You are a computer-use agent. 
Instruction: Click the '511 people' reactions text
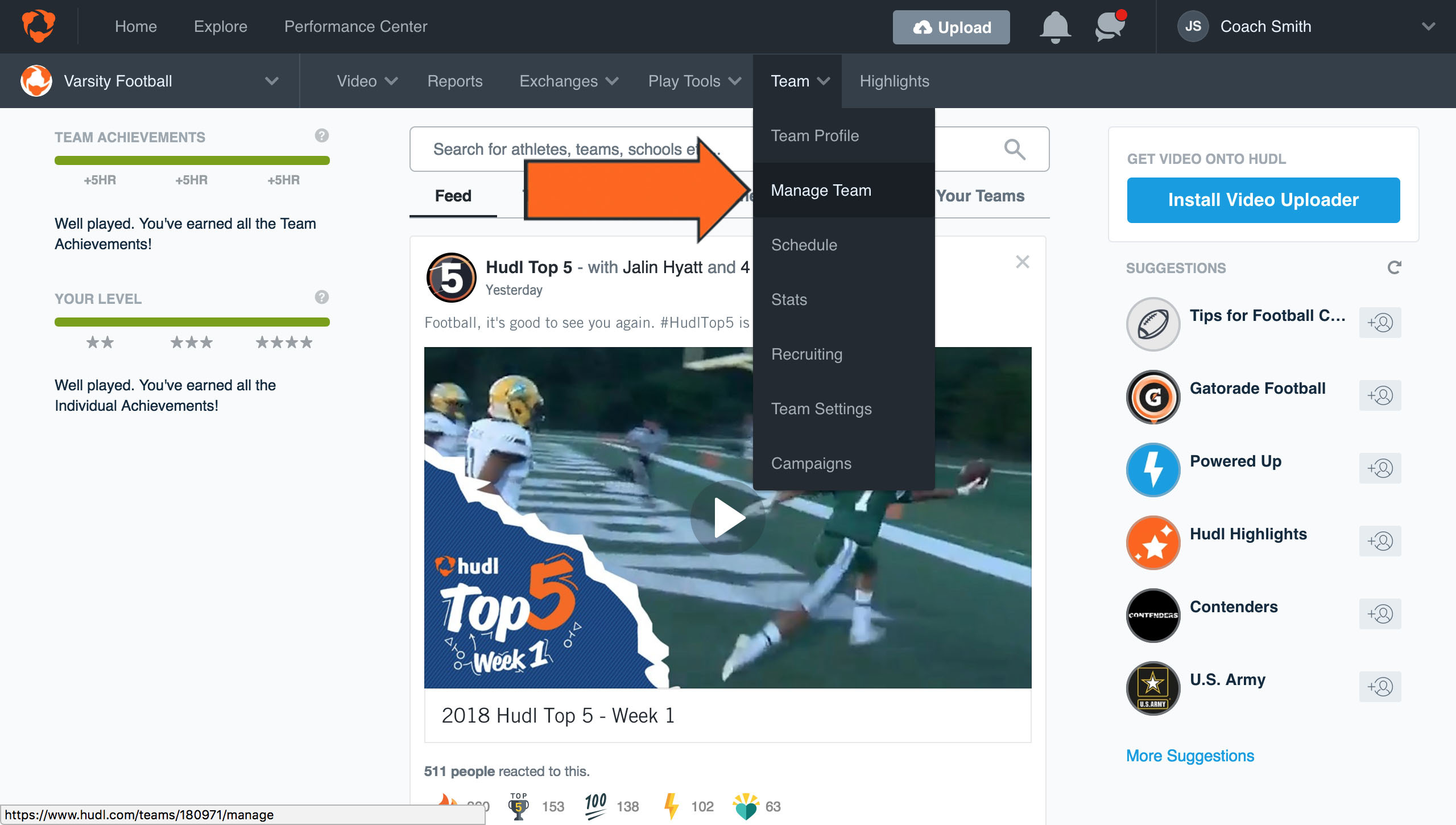[x=459, y=771]
